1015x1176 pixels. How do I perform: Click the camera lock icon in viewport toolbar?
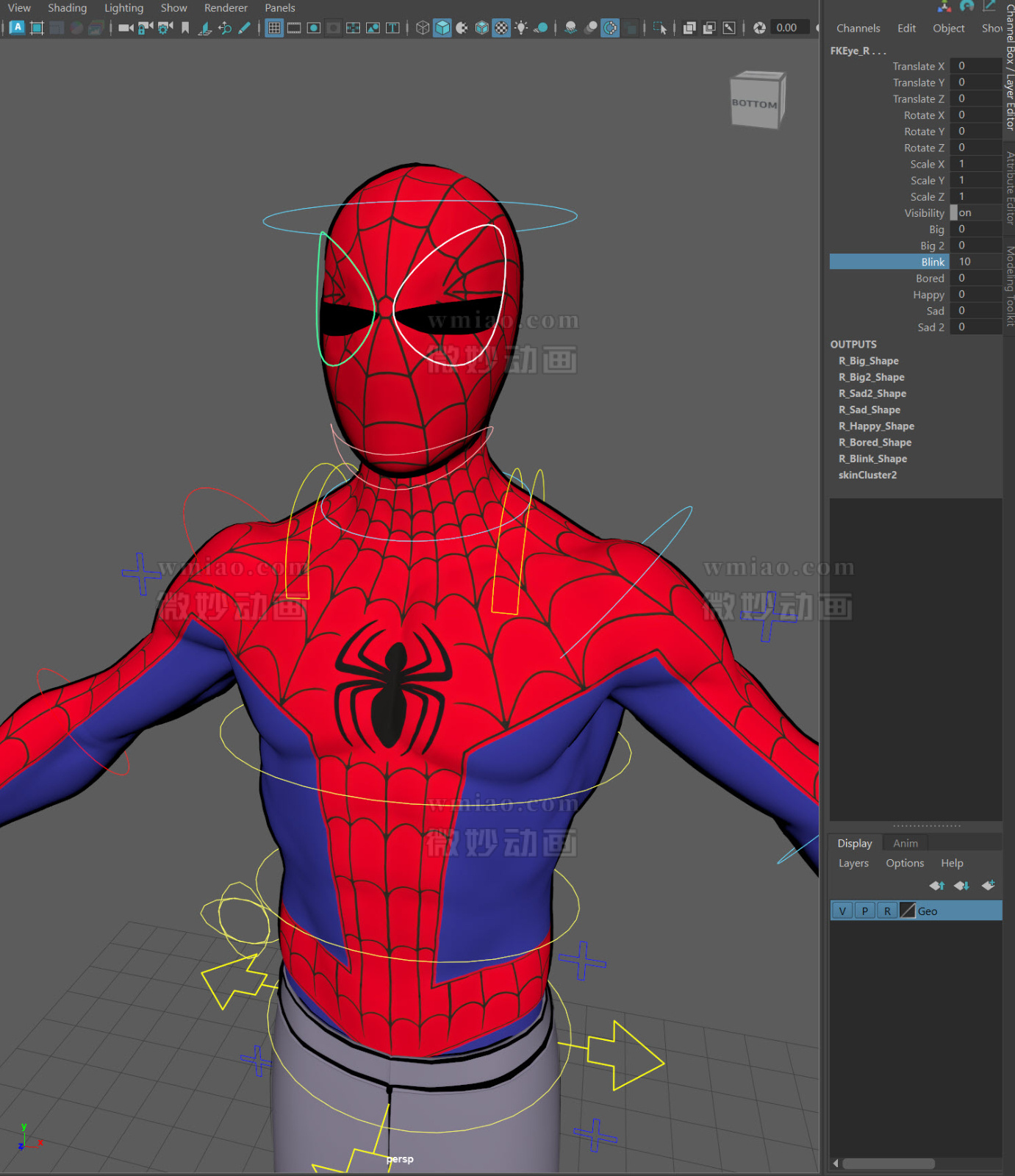pos(146,28)
